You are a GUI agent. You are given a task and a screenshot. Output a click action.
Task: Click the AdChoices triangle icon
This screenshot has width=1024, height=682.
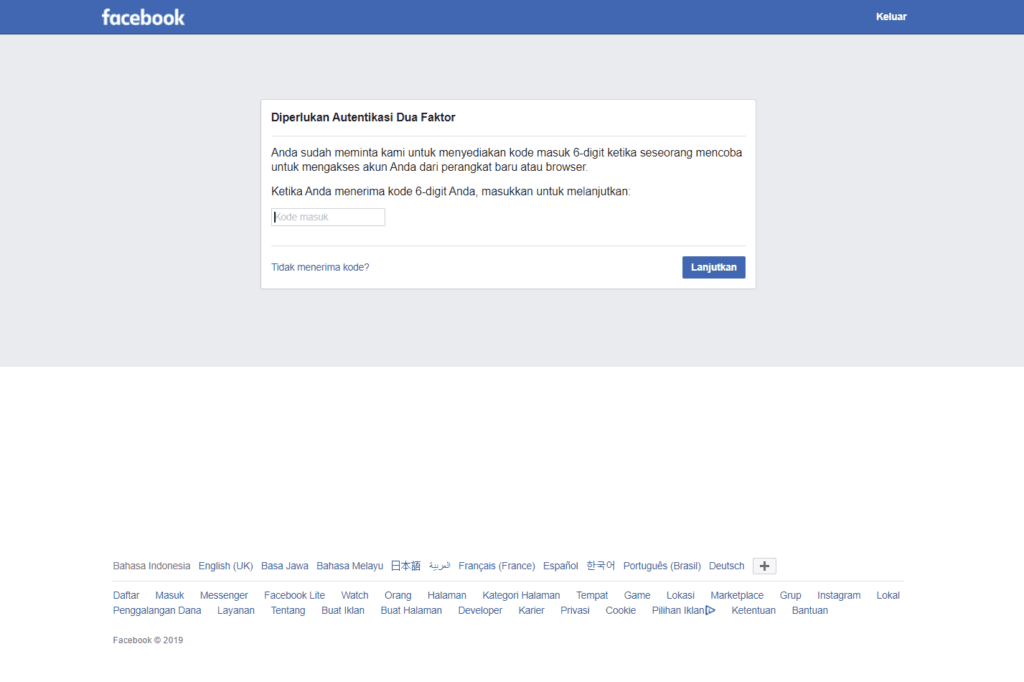(710, 610)
